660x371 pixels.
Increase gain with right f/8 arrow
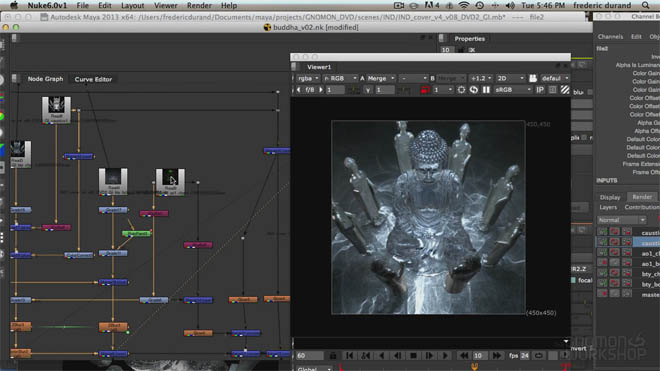coord(321,90)
